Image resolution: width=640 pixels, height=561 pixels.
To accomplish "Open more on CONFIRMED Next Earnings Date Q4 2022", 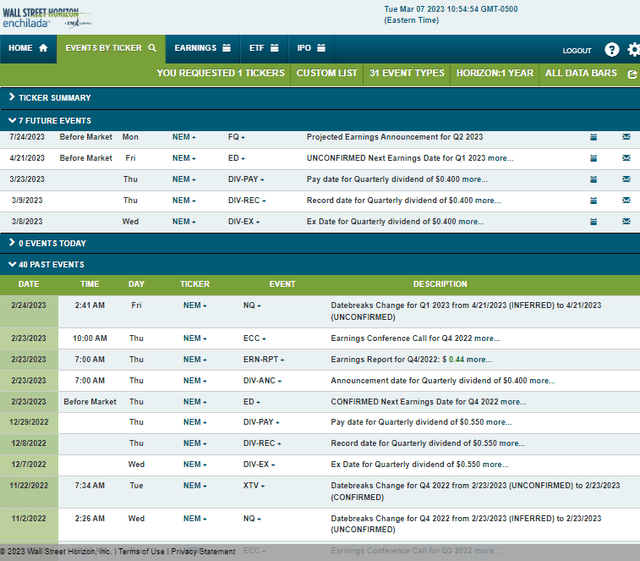I will (513, 402).
